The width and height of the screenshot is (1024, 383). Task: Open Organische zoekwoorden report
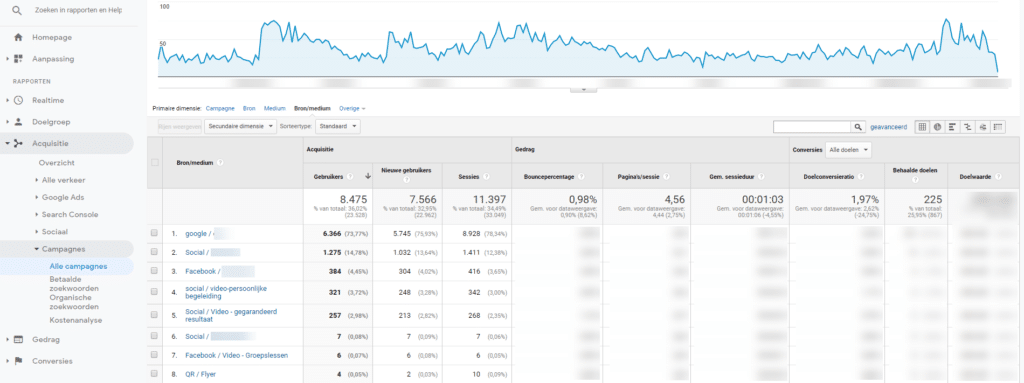[74, 302]
